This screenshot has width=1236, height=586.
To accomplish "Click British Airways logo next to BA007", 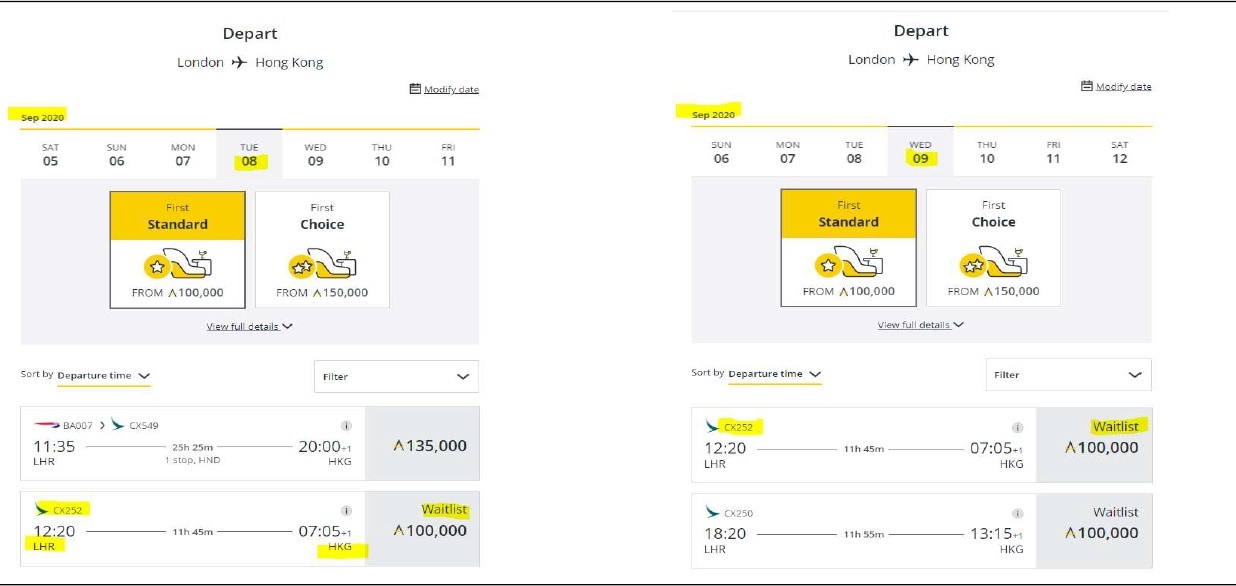I will [x=46, y=425].
